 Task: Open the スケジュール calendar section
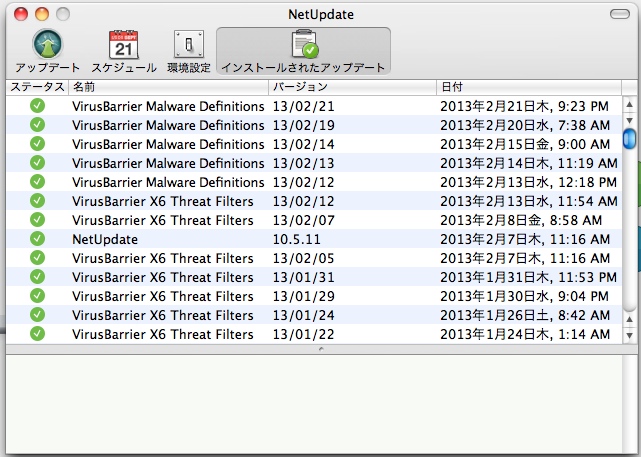tap(124, 51)
